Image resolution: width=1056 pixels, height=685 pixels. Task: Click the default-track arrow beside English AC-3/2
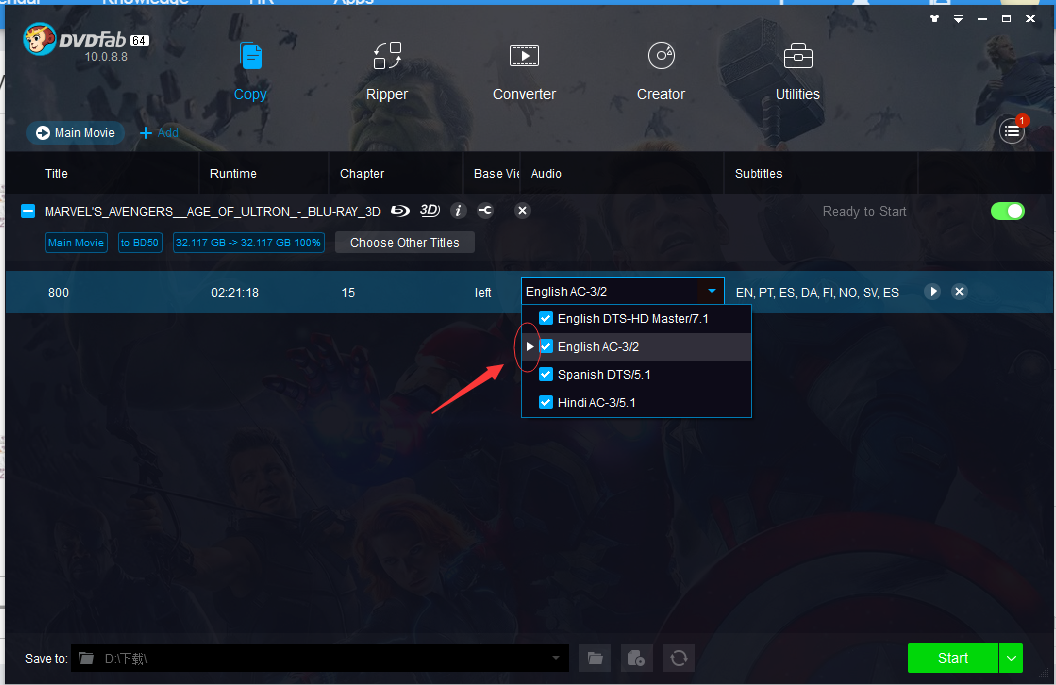click(530, 346)
